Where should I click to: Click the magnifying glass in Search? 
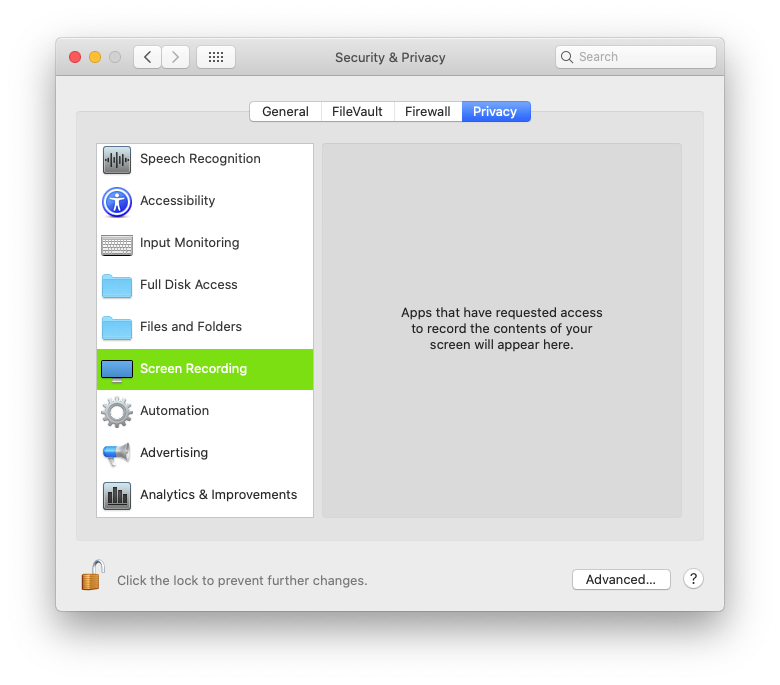point(567,57)
